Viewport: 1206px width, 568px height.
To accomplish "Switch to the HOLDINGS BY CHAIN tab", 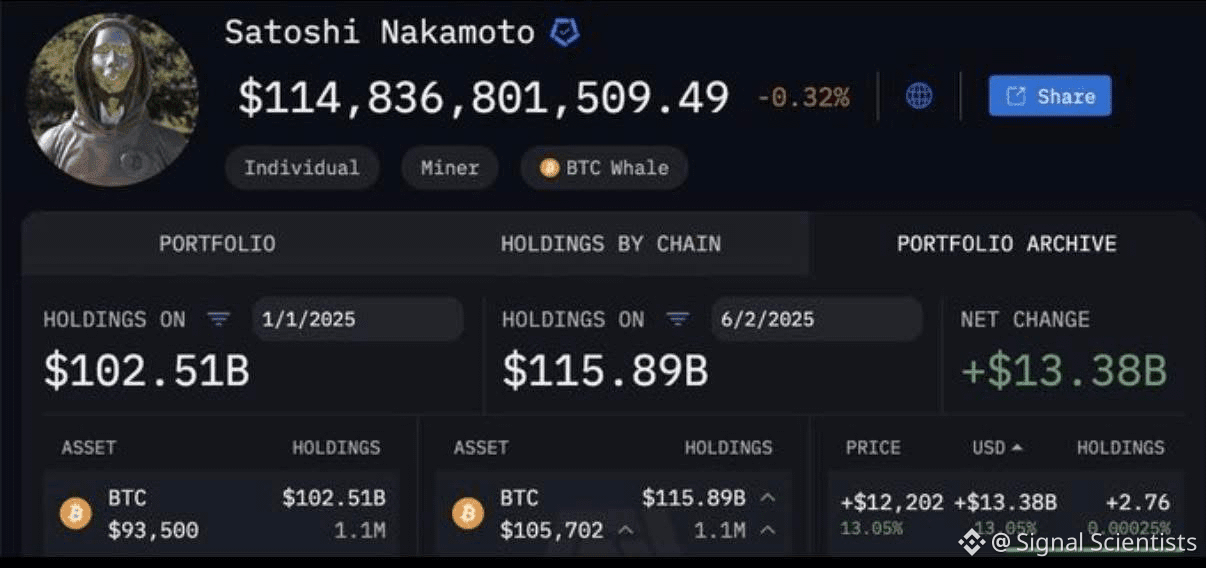I will point(610,244).
